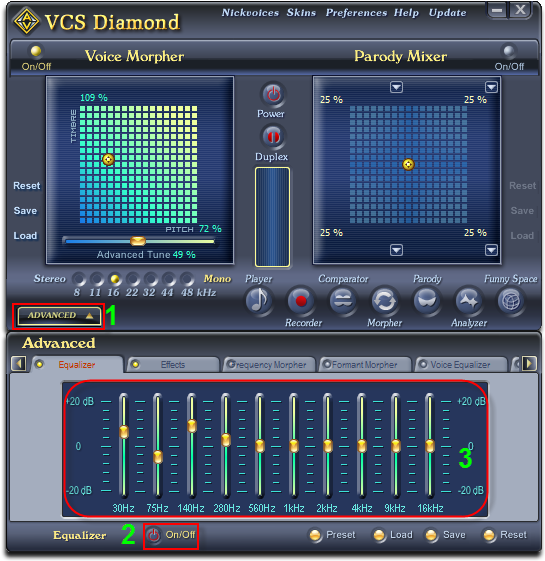Switch to the Voice Equalizer tab
Image resolution: width=545 pixels, height=561 pixels.
460,365
